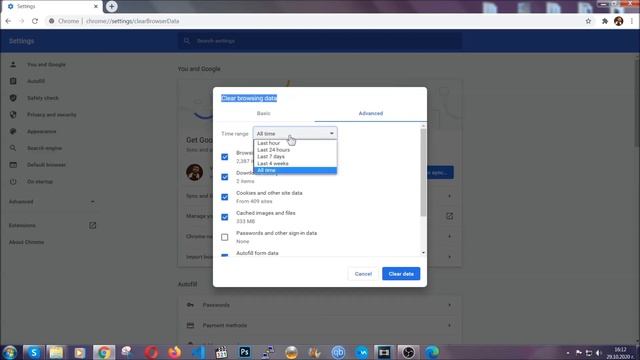Open Opera from the taskbar
This screenshot has width=640, height=360.
point(151,352)
